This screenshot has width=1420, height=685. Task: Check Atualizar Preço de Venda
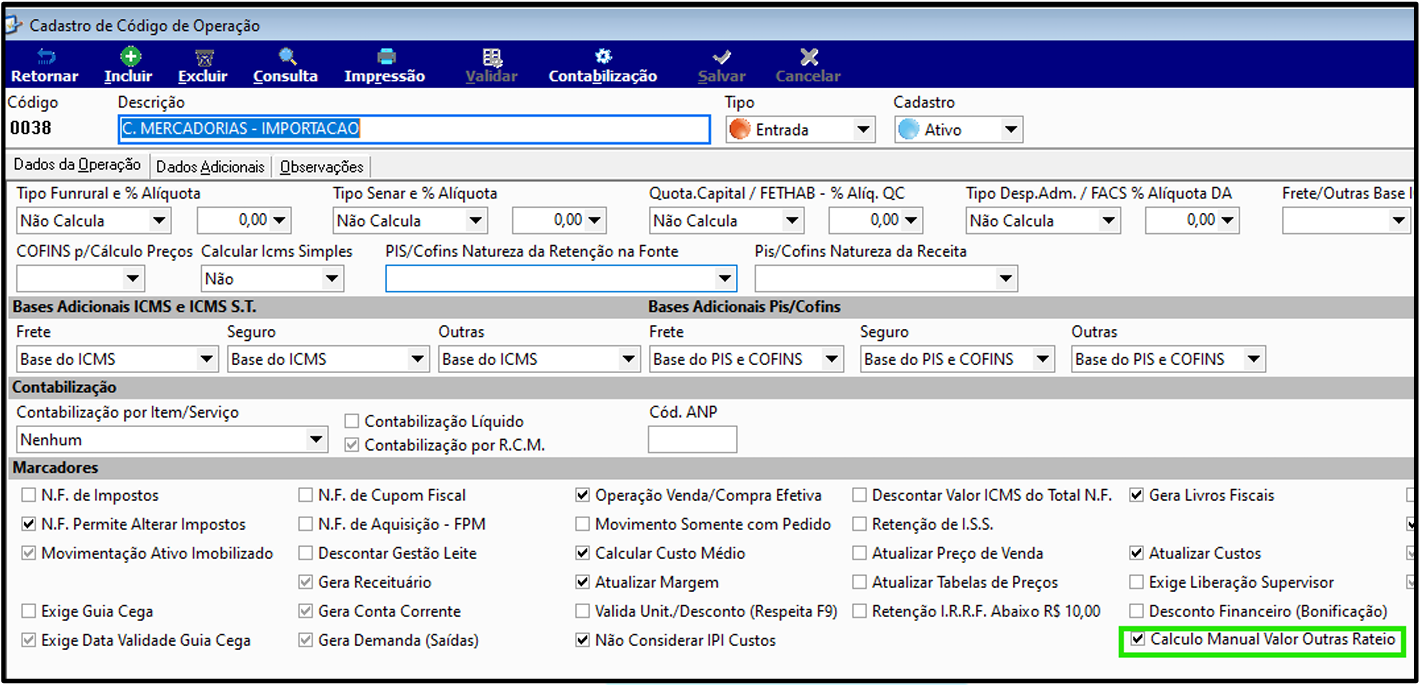point(859,553)
